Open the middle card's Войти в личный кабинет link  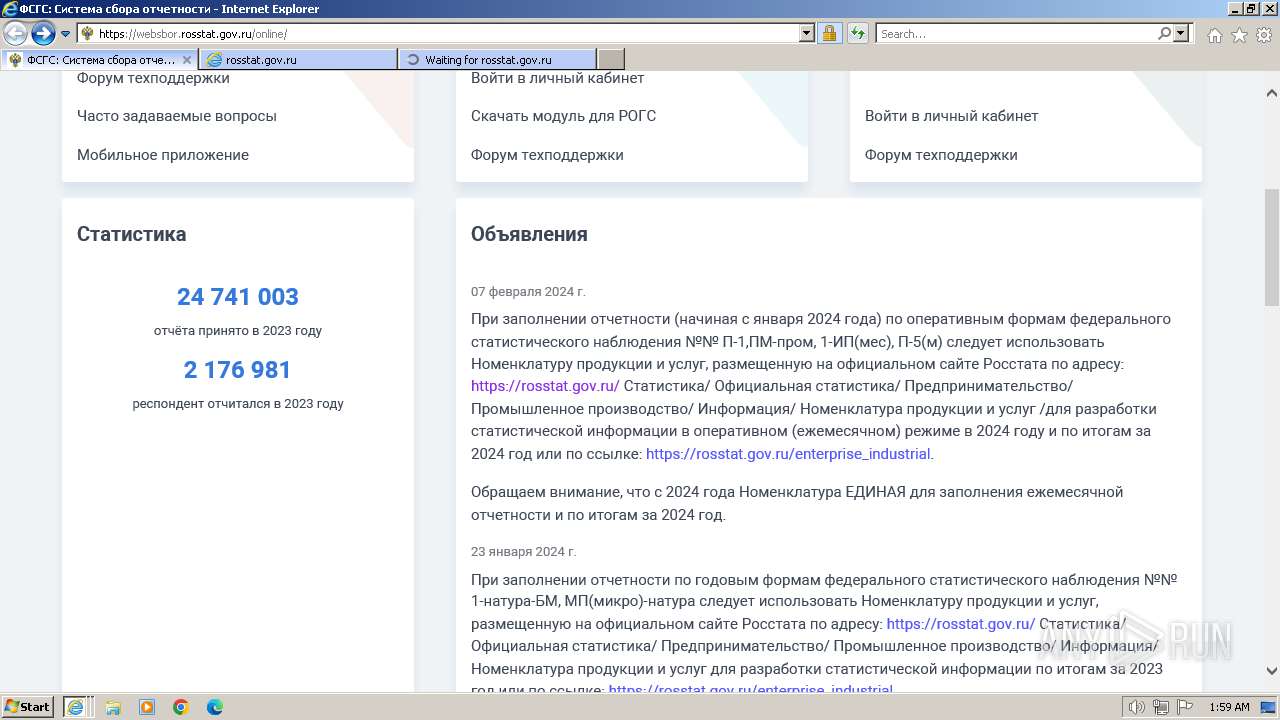click(558, 78)
